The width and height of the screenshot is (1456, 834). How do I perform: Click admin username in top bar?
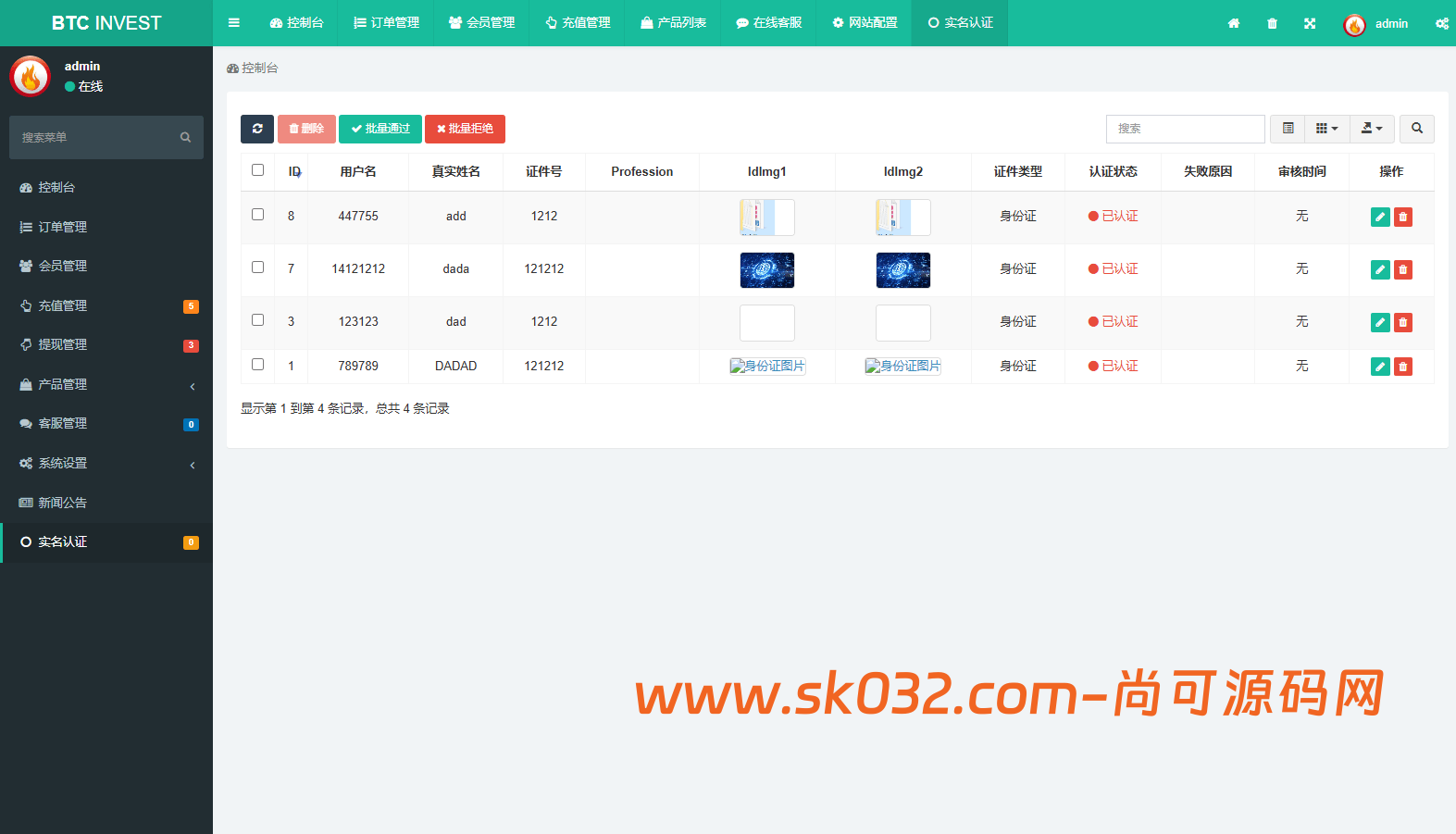pyautogui.click(x=1391, y=24)
